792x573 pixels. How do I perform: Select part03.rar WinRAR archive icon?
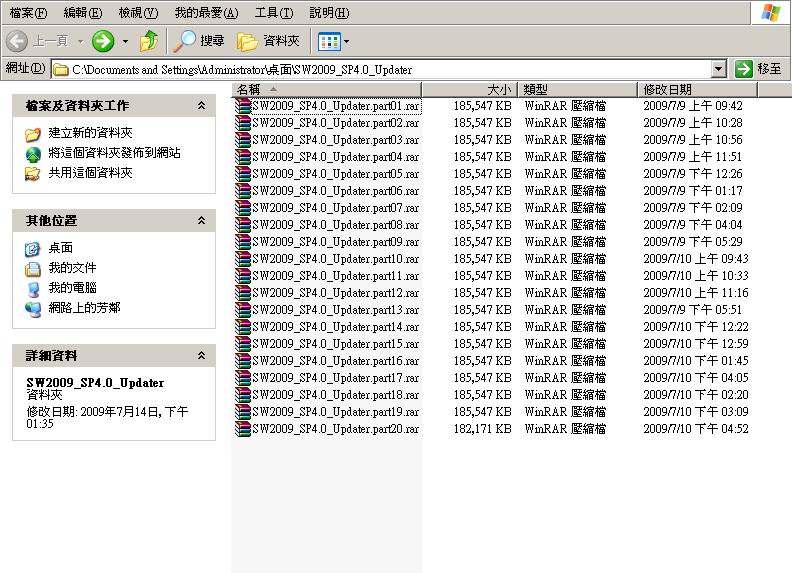pos(243,140)
